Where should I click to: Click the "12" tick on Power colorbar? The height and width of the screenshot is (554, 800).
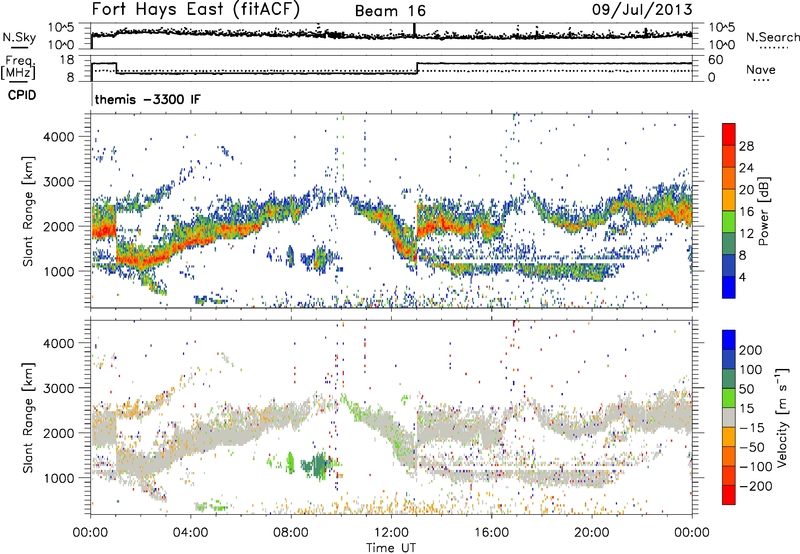coord(746,234)
